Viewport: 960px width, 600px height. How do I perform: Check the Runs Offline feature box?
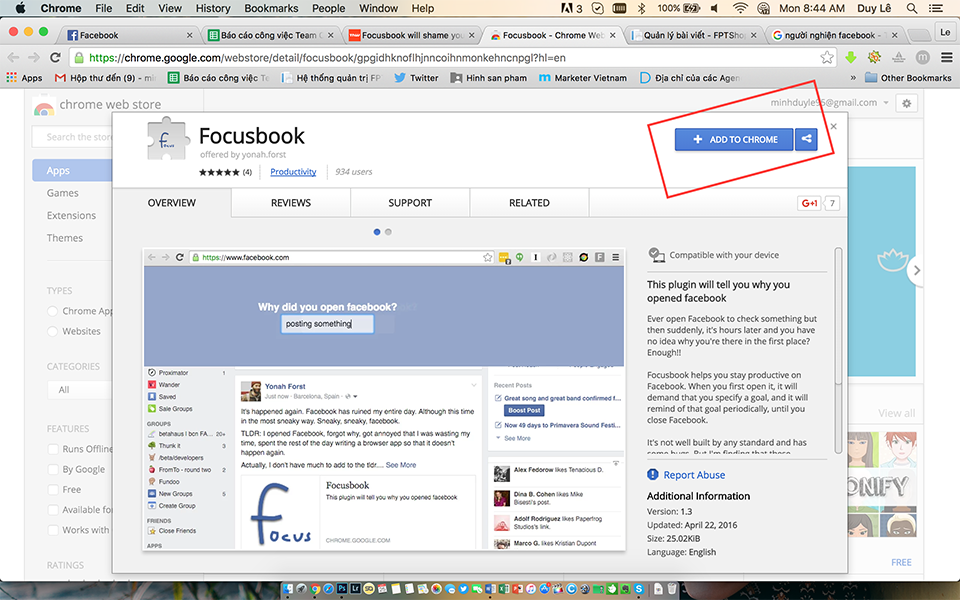[x=53, y=449]
